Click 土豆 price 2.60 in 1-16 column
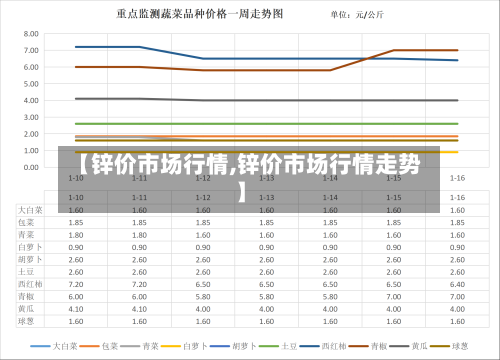Image resolution: width=500 pixels, height=360 pixels. tap(457, 272)
